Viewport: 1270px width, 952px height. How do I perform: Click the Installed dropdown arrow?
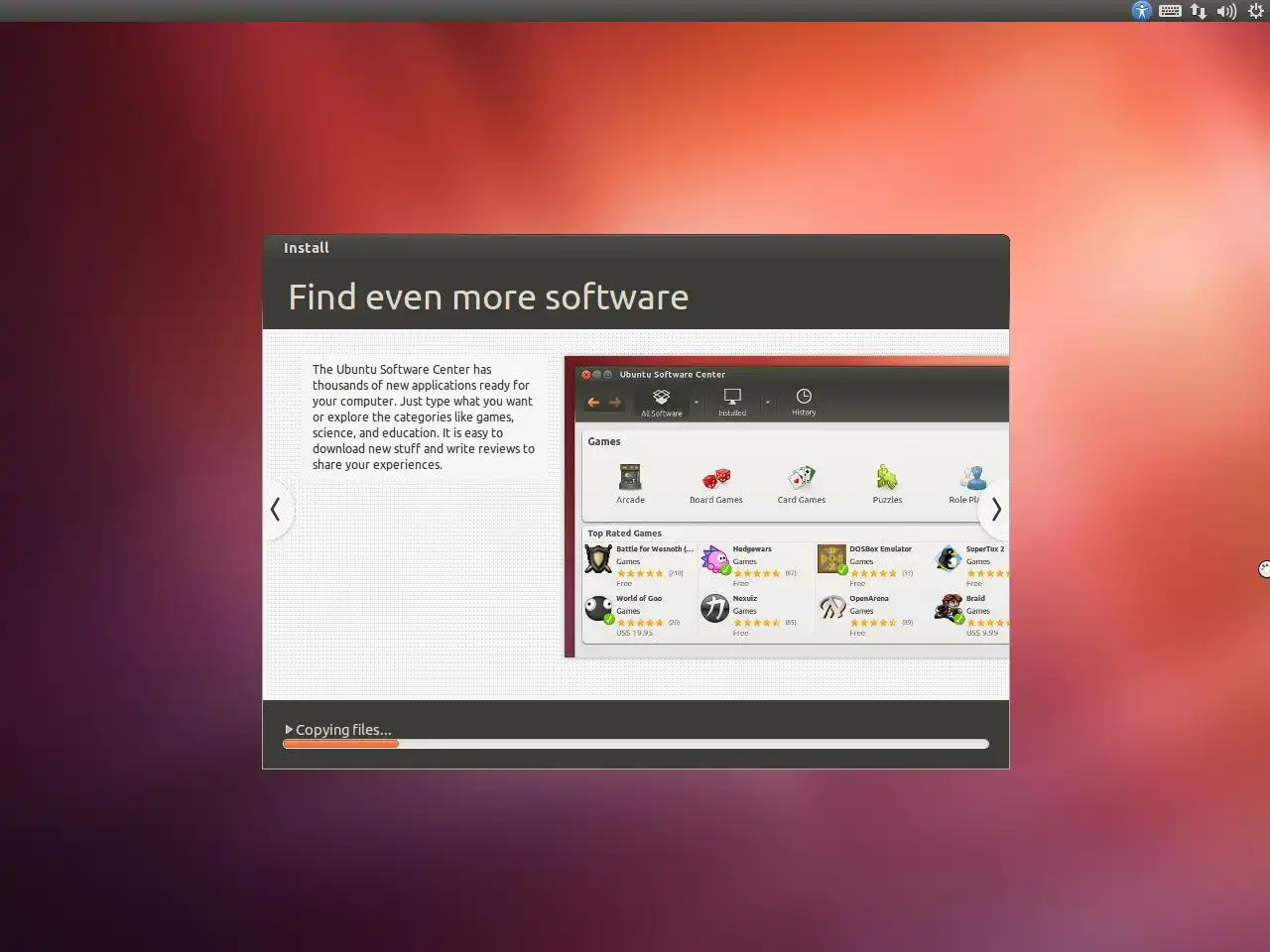point(767,403)
